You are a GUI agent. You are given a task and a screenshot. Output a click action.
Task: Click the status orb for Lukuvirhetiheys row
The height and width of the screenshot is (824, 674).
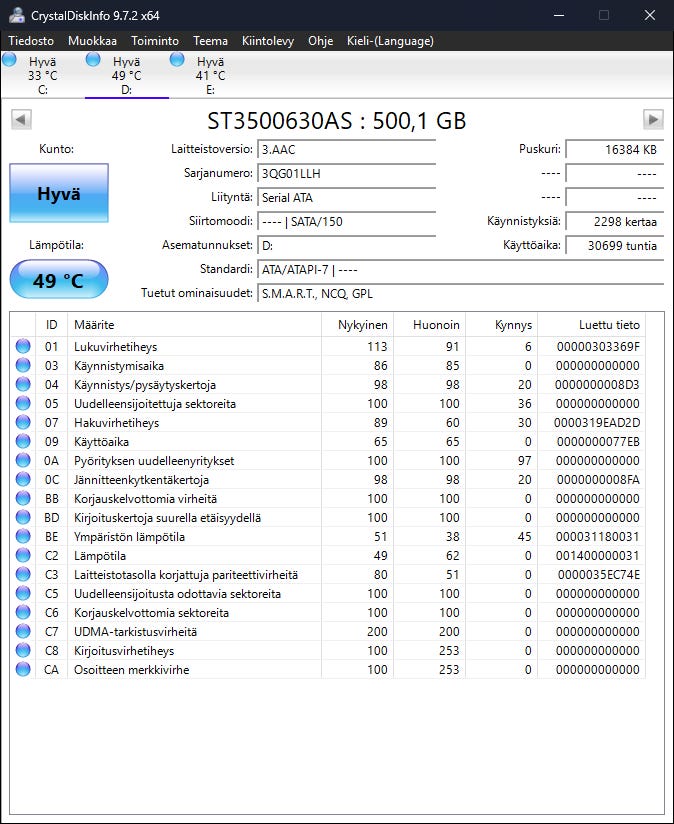[x=23, y=347]
